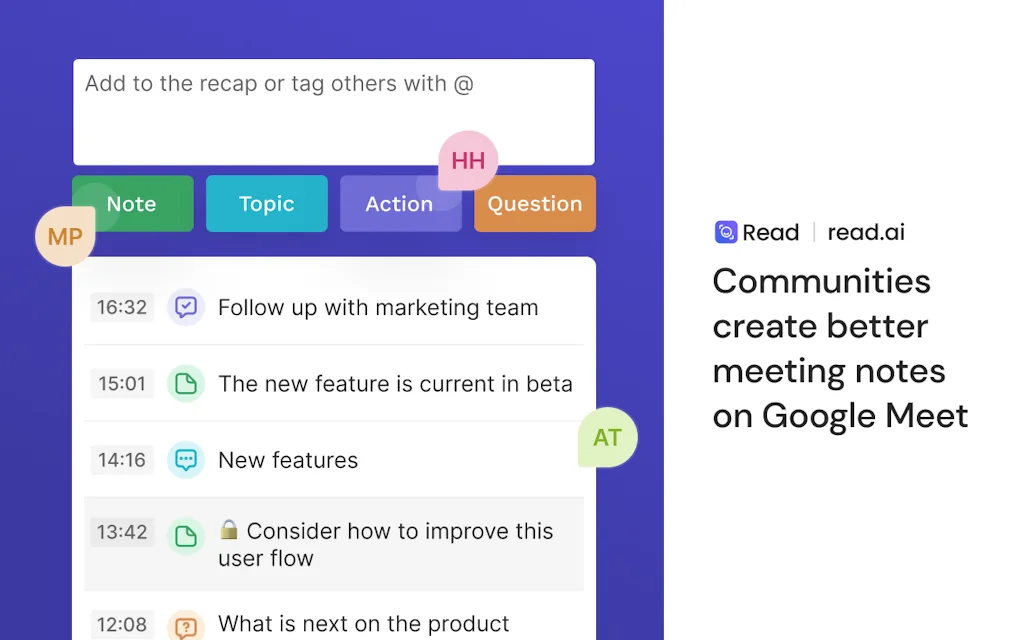The image size is (1024, 640).
Task: Click the AT participant avatar badge
Action: coord(607,437)
